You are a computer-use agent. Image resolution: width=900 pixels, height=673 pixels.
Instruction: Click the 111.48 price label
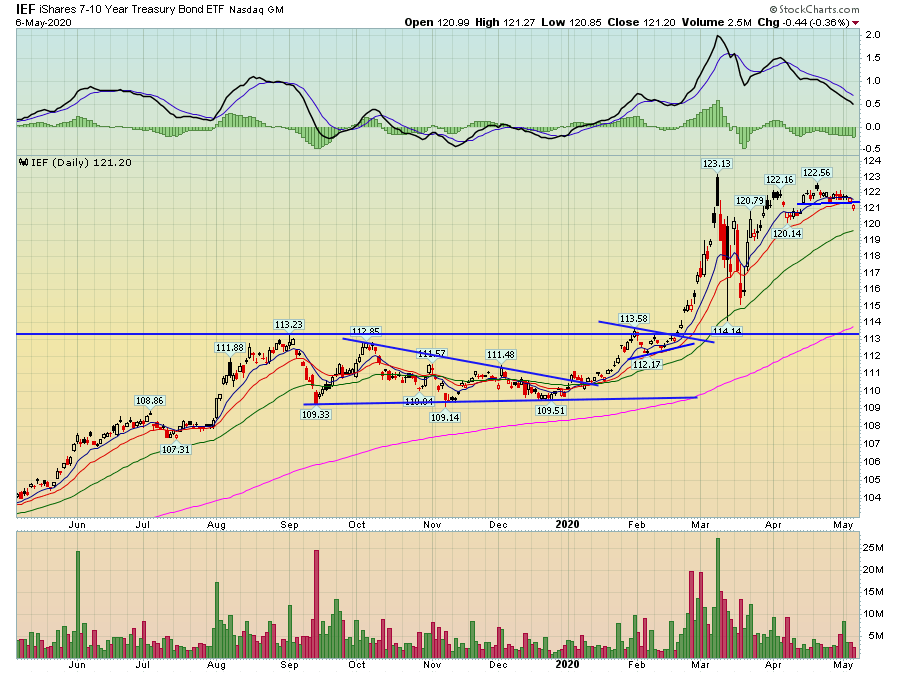point(500,355)
